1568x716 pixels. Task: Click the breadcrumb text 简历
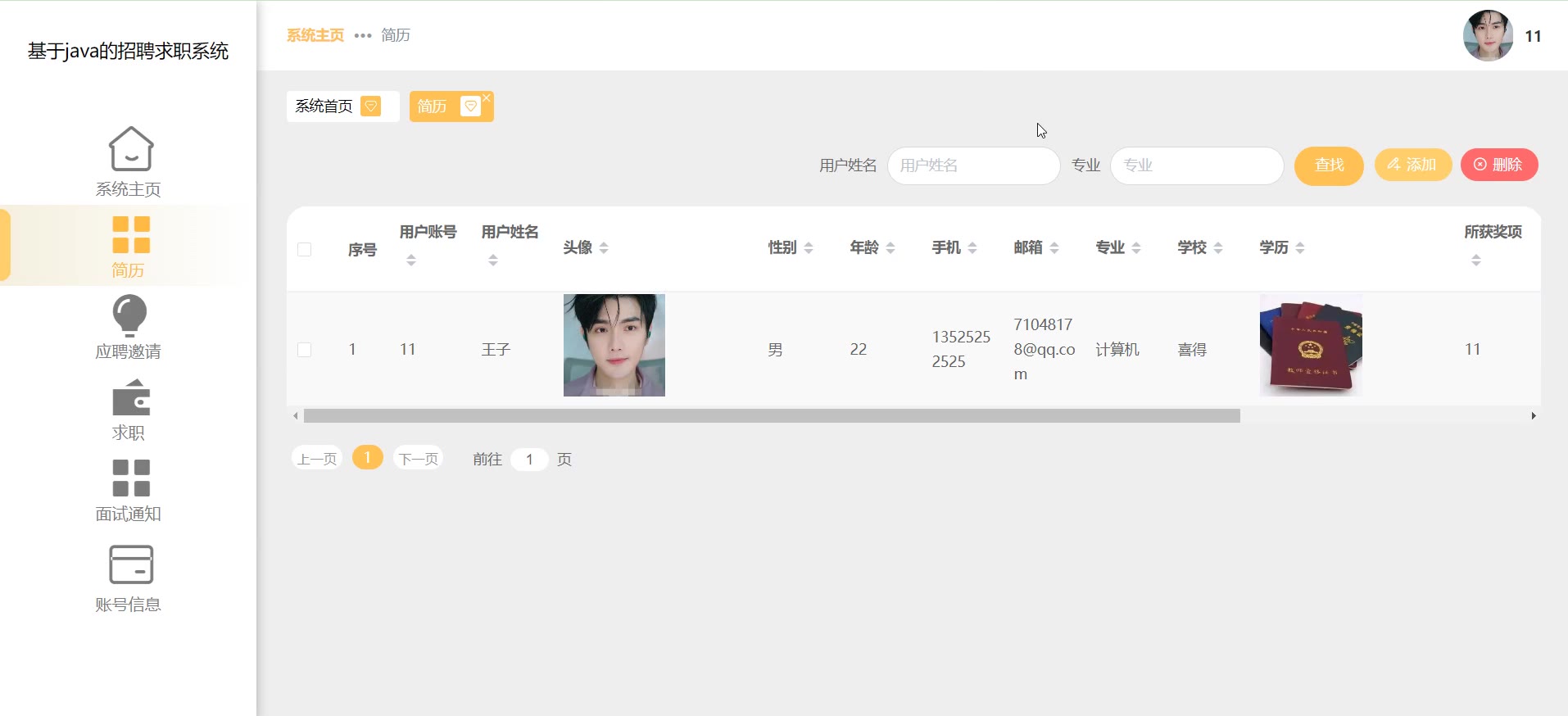point(396,35)
